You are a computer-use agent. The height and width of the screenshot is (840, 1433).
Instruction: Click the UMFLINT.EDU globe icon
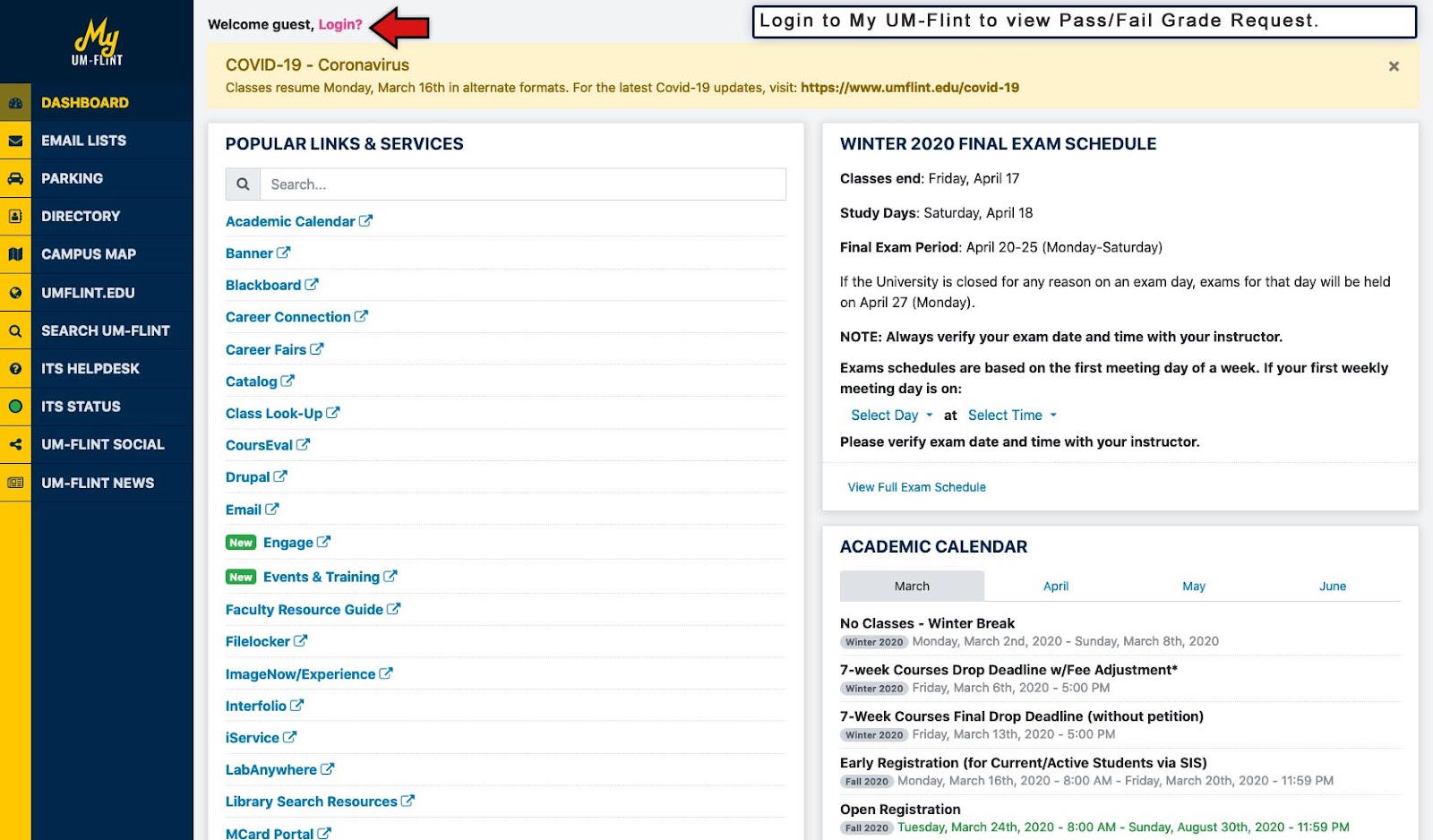15,293
